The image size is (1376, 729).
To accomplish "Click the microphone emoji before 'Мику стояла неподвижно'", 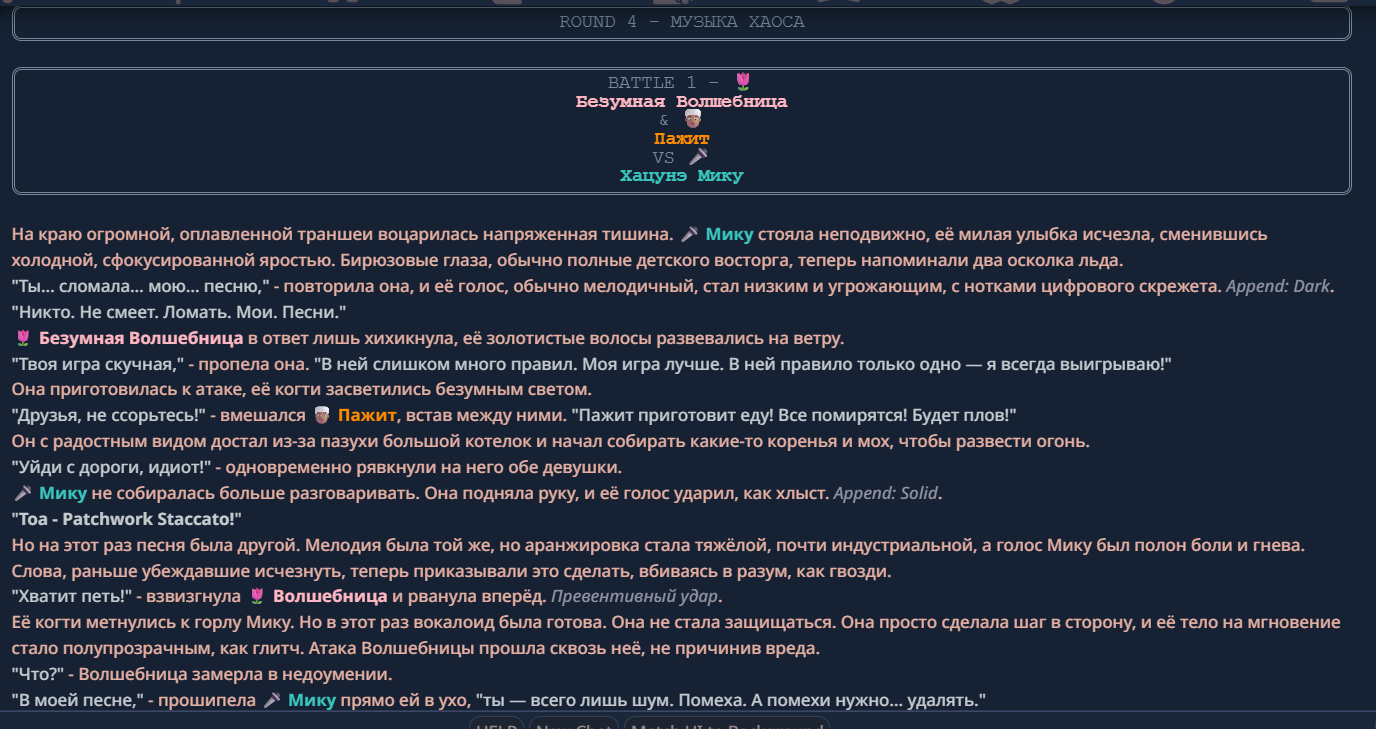I will coord(689,234).
